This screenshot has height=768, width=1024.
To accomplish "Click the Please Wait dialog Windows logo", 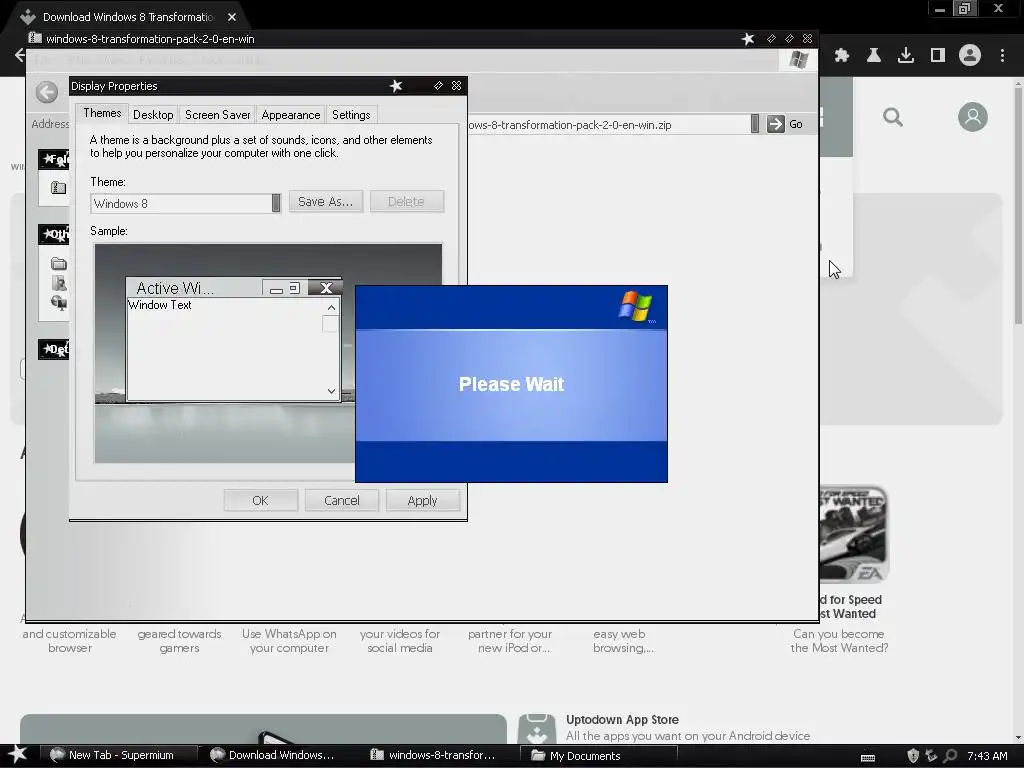I will click(635, 306).
